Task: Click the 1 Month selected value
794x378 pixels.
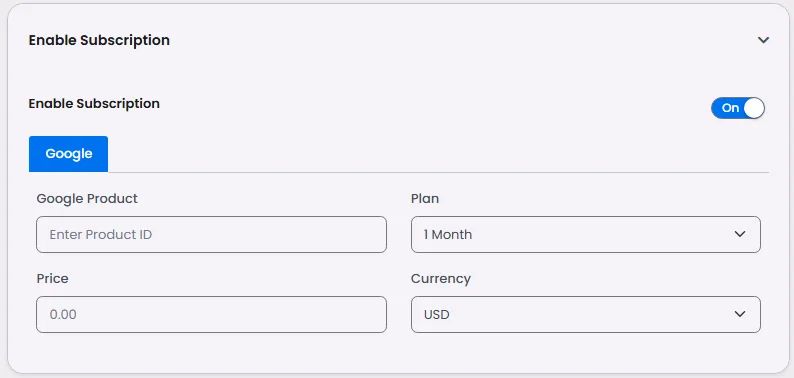Action: pos(448,235)
